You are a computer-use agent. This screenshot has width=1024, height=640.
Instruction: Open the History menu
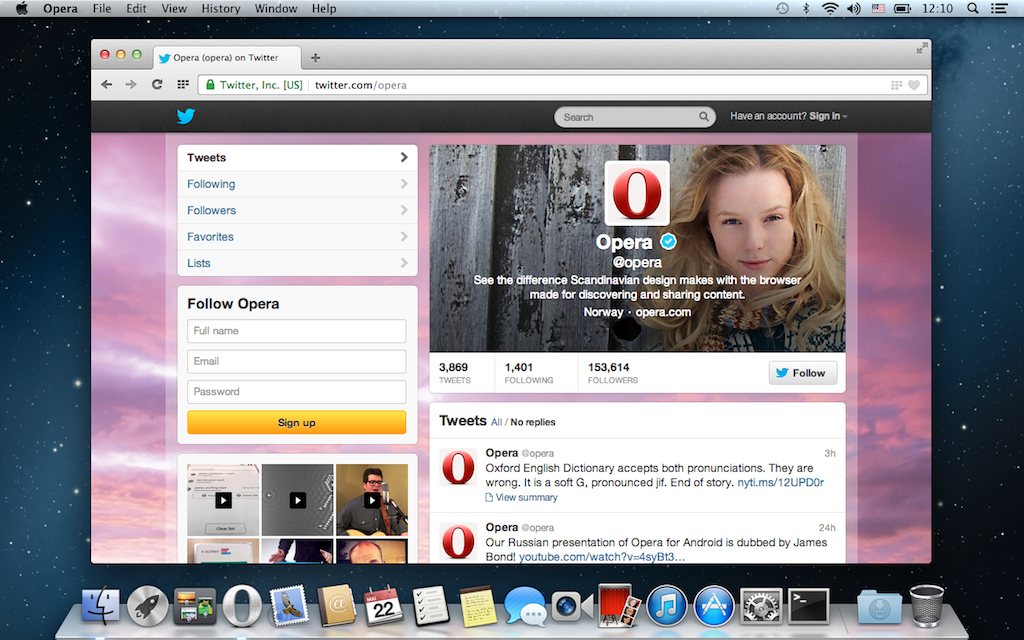(x=220, y=9)
